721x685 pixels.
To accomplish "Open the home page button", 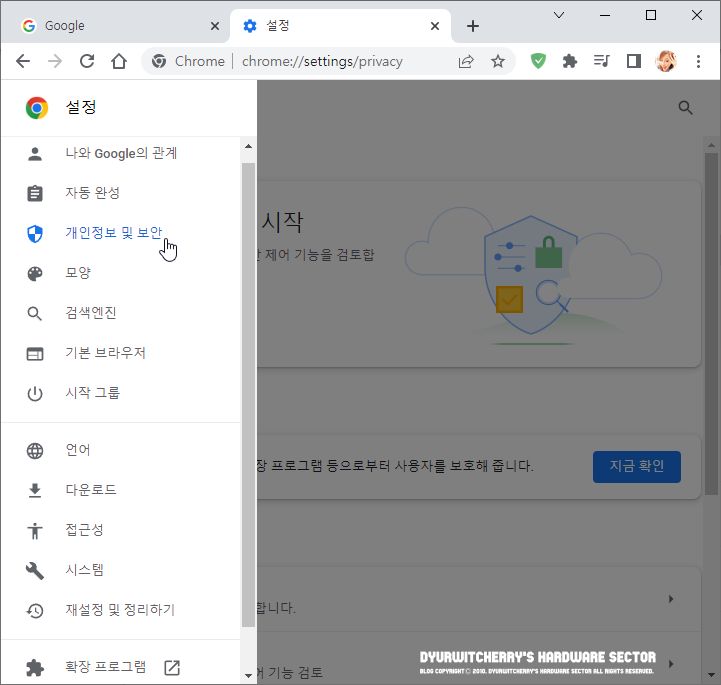I will (x=119, y=61).
